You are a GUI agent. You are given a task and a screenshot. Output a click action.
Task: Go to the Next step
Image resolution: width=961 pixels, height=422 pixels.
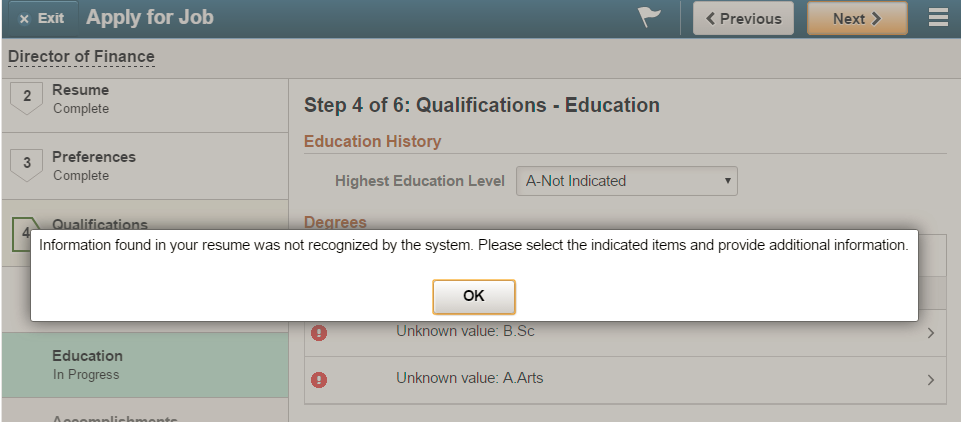click(x=857, y=18)
